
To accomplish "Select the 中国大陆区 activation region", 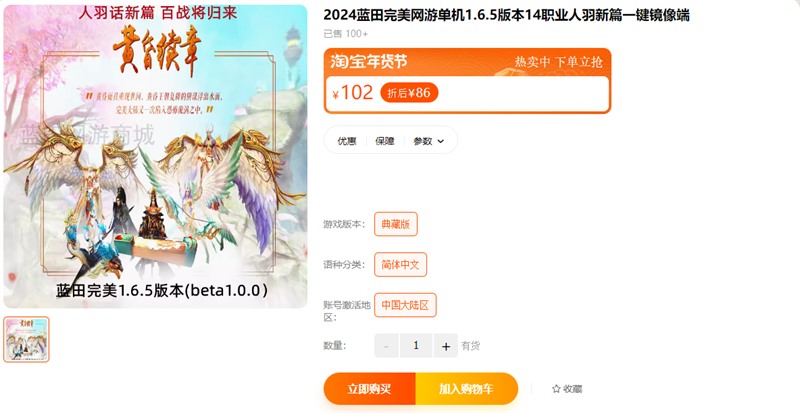I will pyautogui.click(x=405, y=305).
